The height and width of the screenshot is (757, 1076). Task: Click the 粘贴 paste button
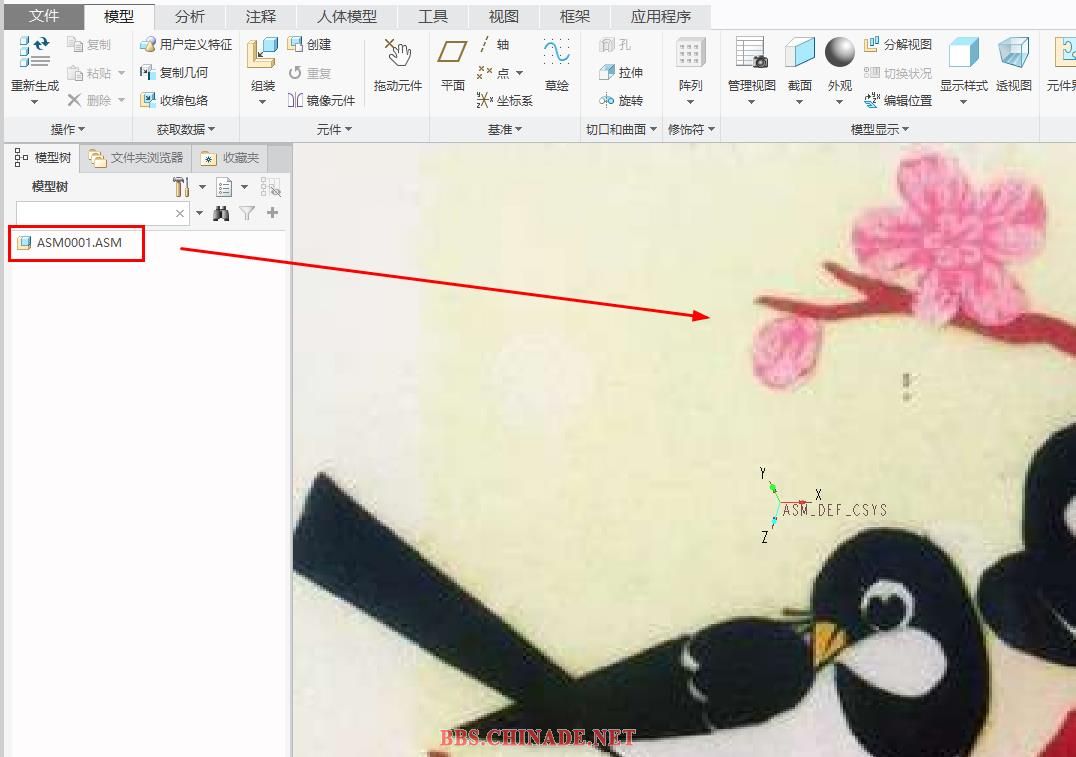[89, 73]
